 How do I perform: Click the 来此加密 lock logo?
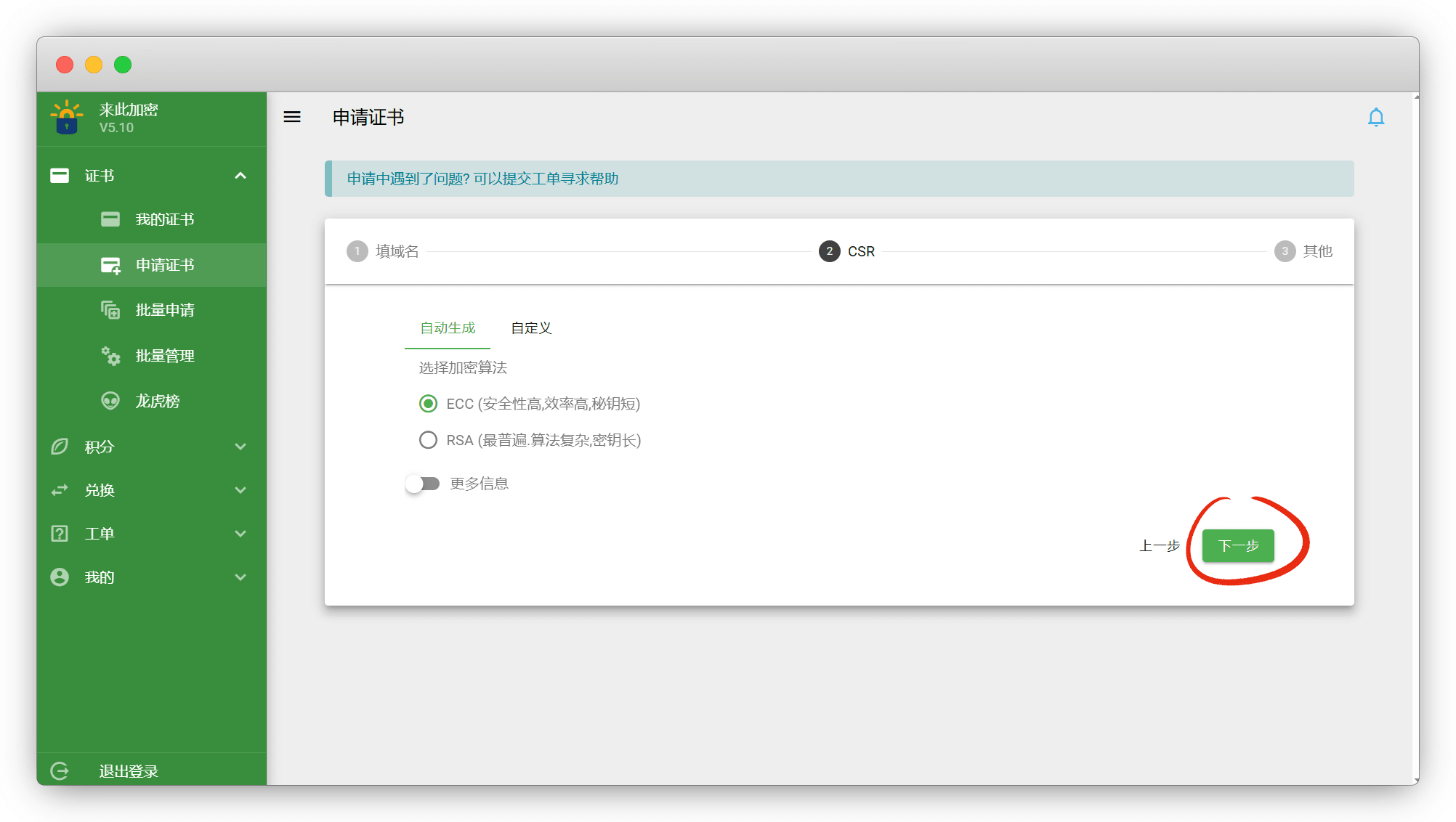(x=67, y=118)
